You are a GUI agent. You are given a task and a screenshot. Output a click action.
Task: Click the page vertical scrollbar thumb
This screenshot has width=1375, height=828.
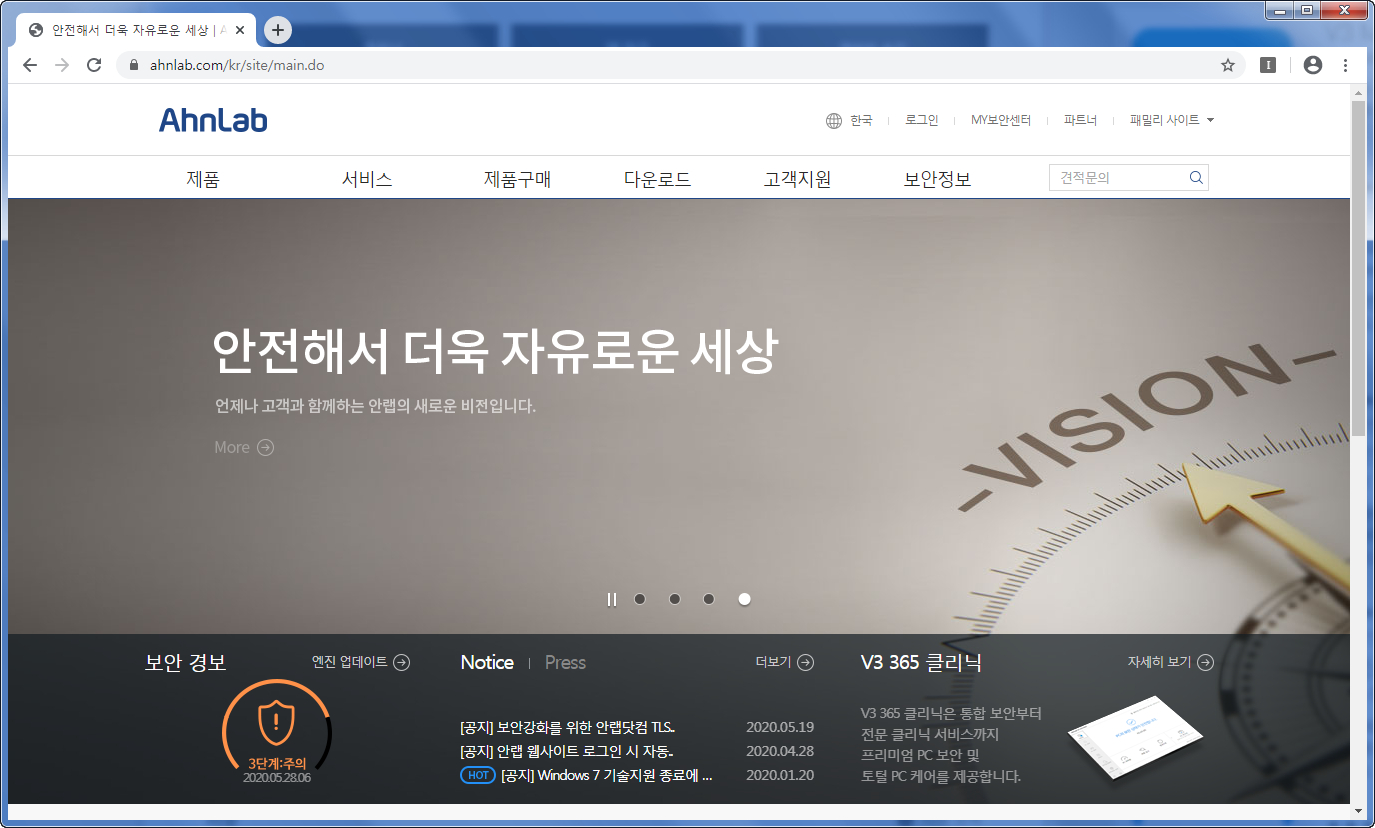1358,268
